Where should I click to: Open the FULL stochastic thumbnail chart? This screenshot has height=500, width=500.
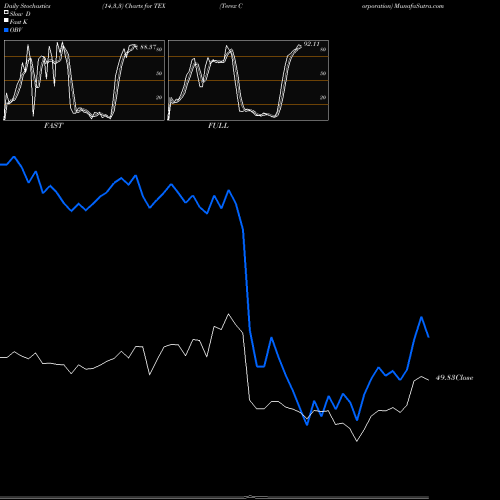coord(248,80)
